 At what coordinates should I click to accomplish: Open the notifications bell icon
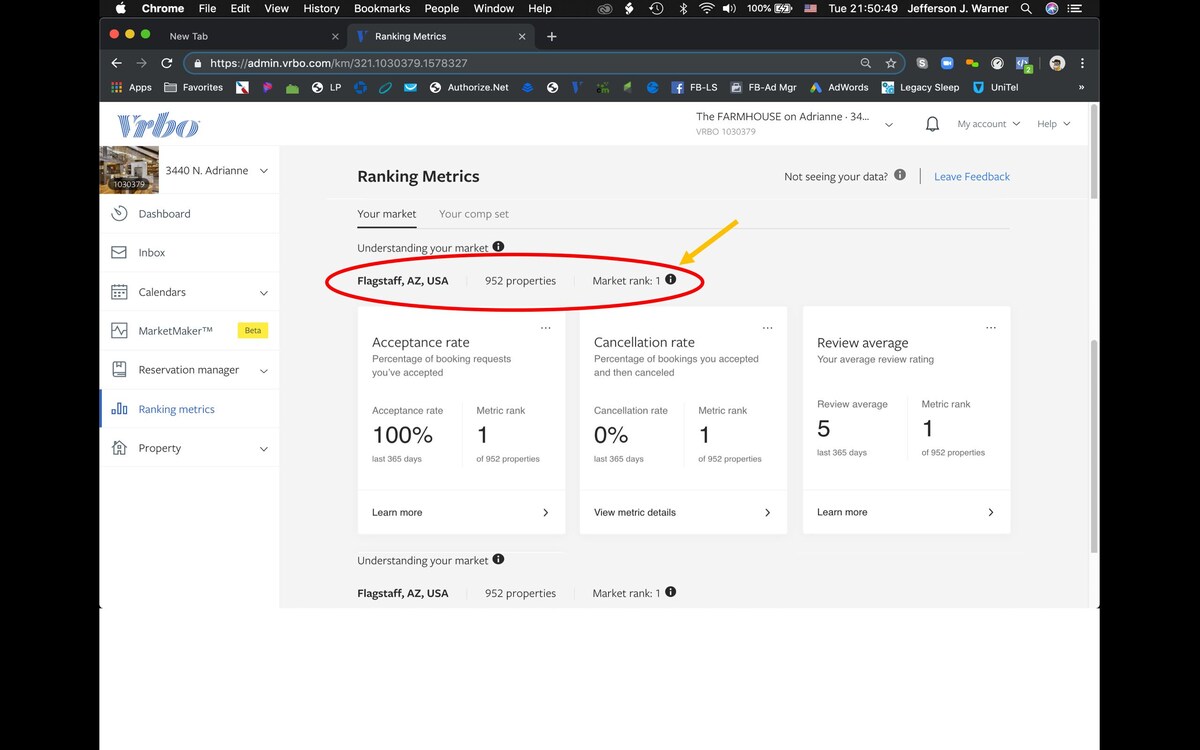coord(932,124)
